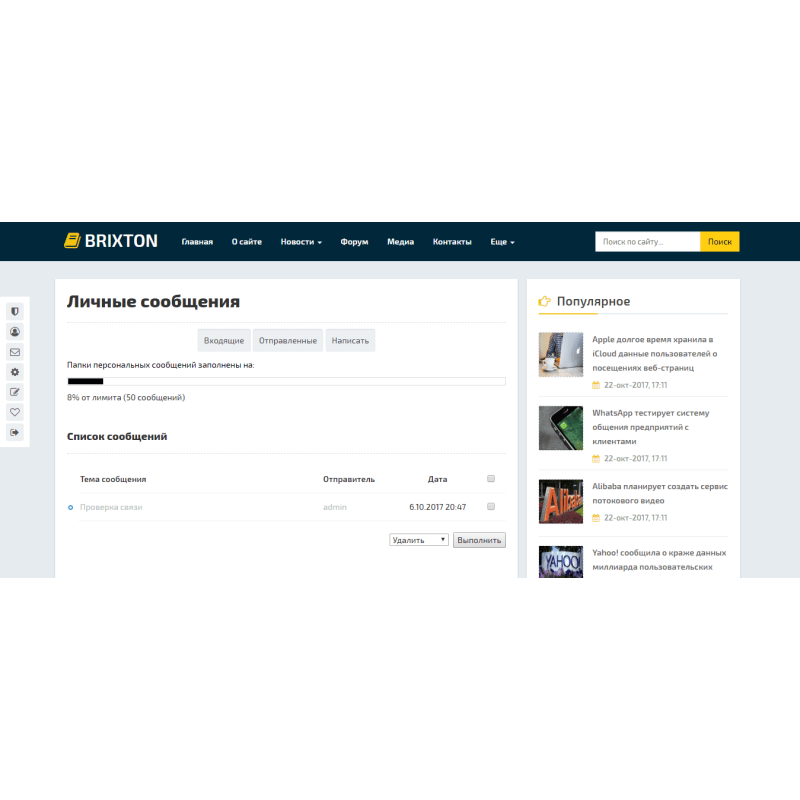Open the Форум menu item

point(353,241)
